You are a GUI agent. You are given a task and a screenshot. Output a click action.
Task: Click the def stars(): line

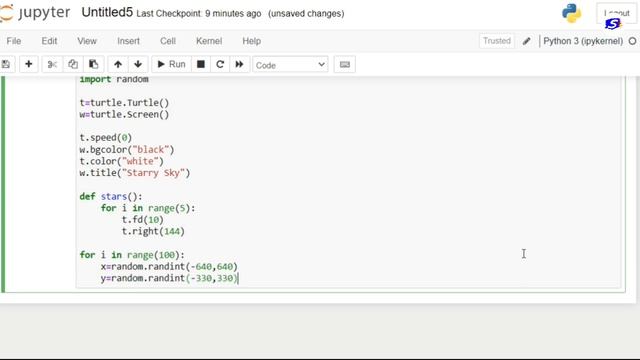point(111,196)
